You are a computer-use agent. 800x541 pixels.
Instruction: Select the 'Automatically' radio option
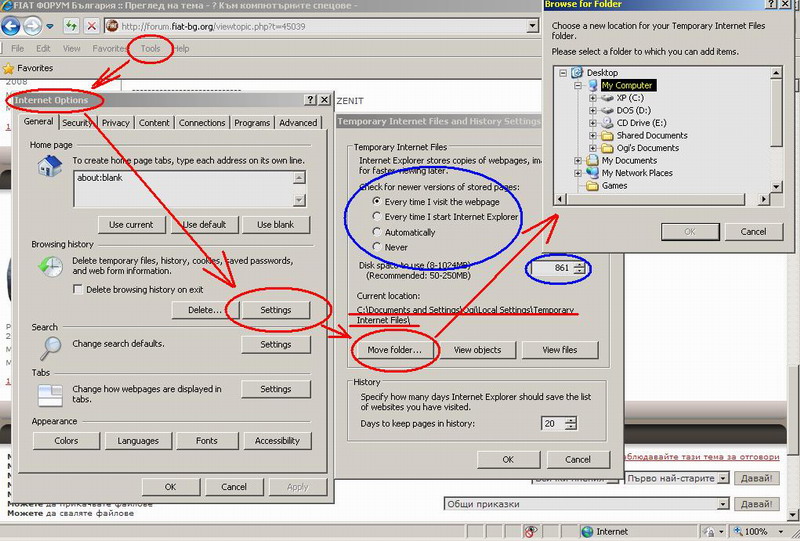pyautogui.click(x=377, y=232)
